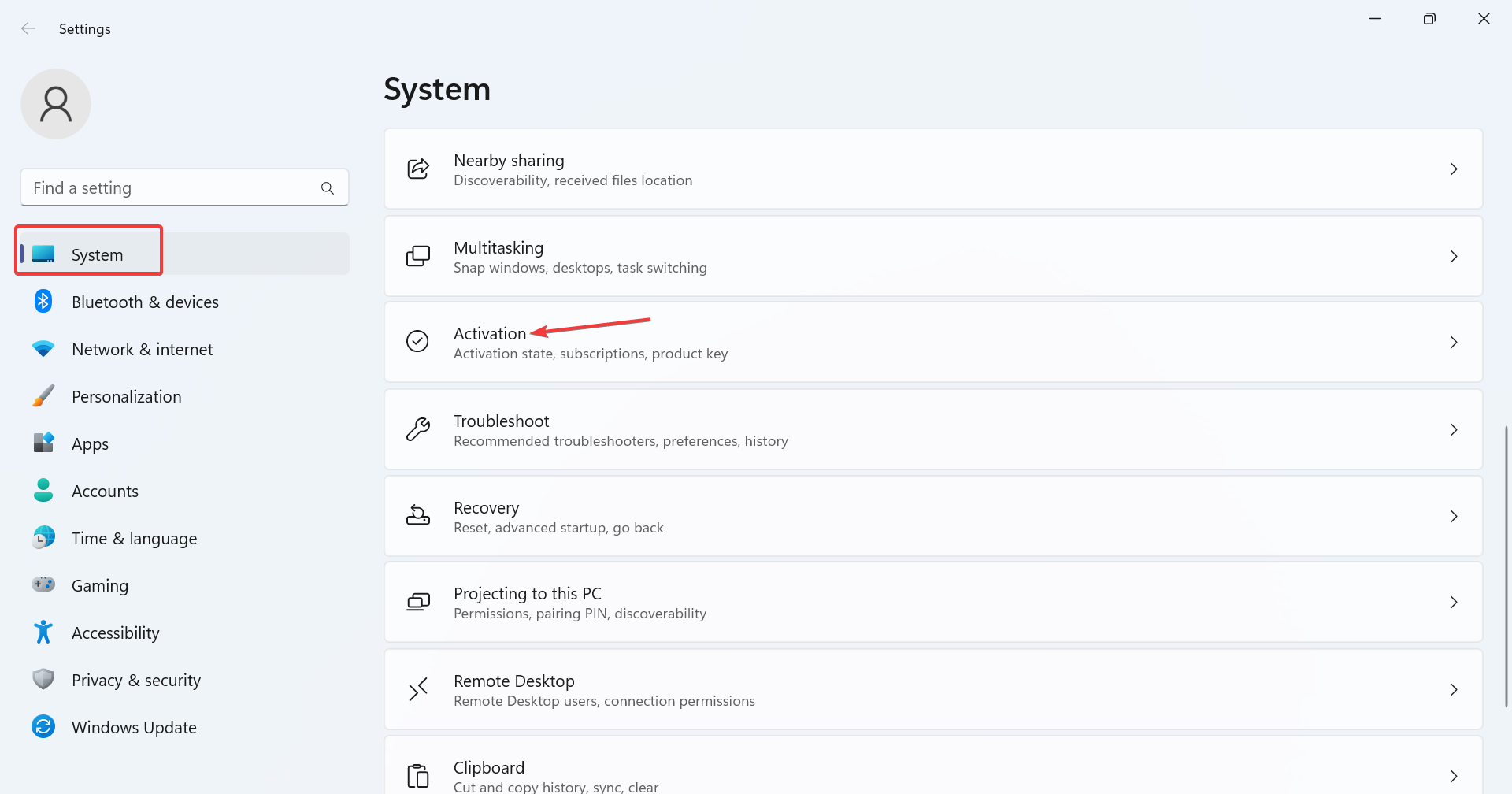
Task: Click the Troubleshoot wrench icon
Action: 417,430
